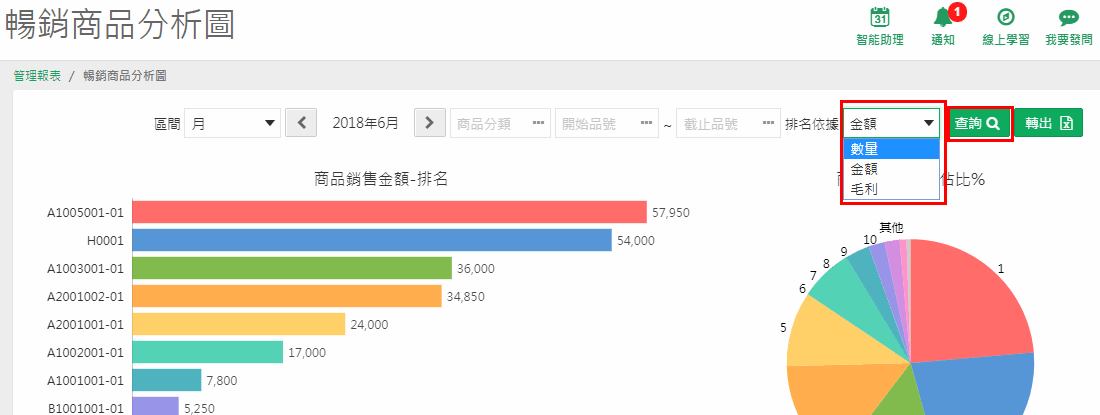The width and height of the screenshot is (1100, 415).
Task: Click the orange A2001002-01 bar
Action: (x=287, y=296)
